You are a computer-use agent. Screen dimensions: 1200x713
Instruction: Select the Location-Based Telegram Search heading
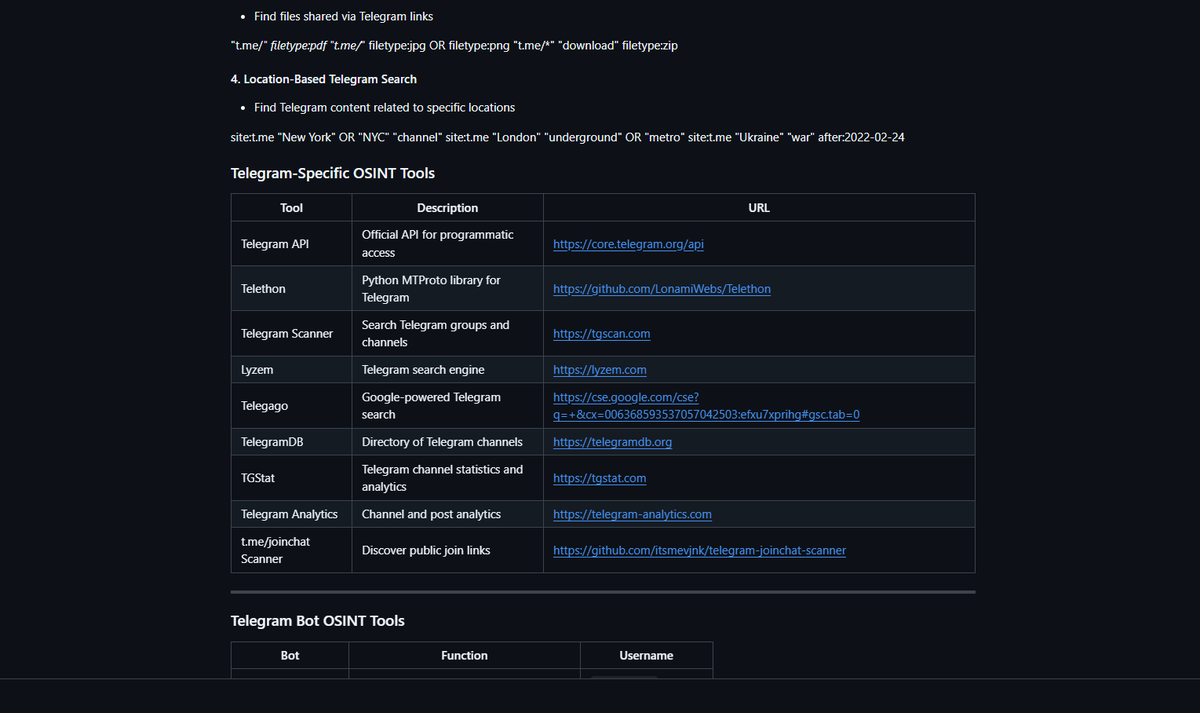(322, 78)
